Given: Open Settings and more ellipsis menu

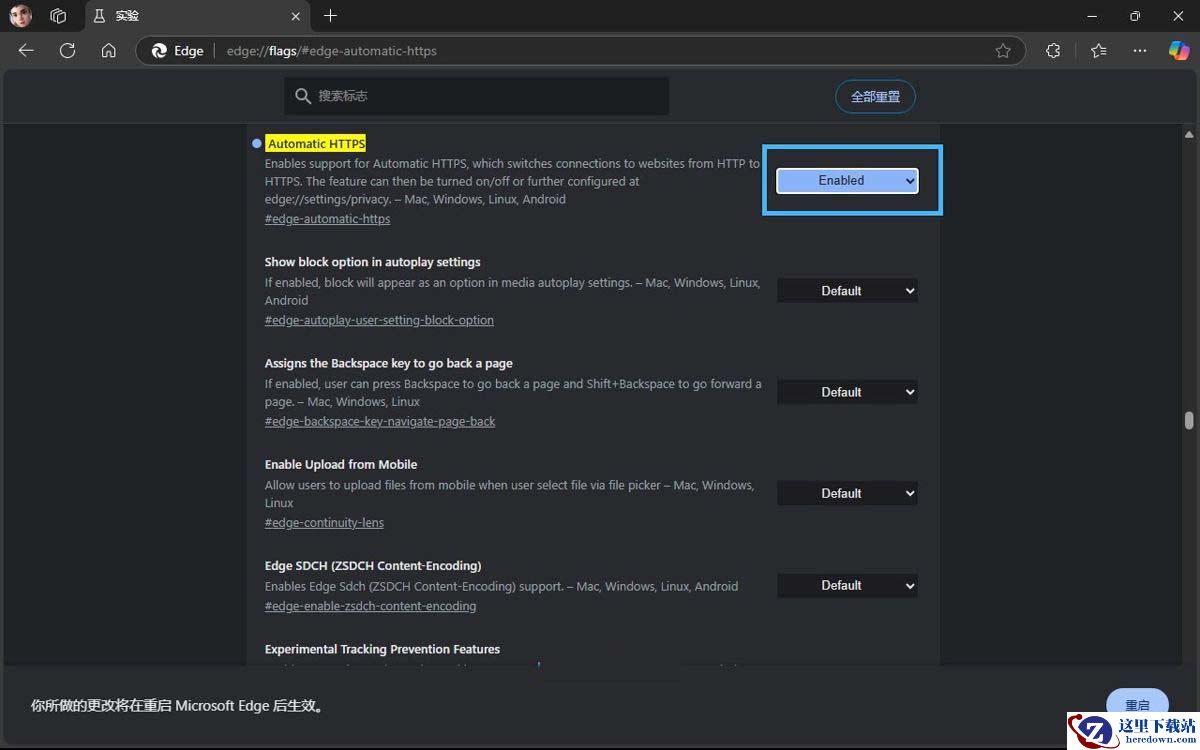Looking at the screenshot, I should click(x=1140, y=50).
